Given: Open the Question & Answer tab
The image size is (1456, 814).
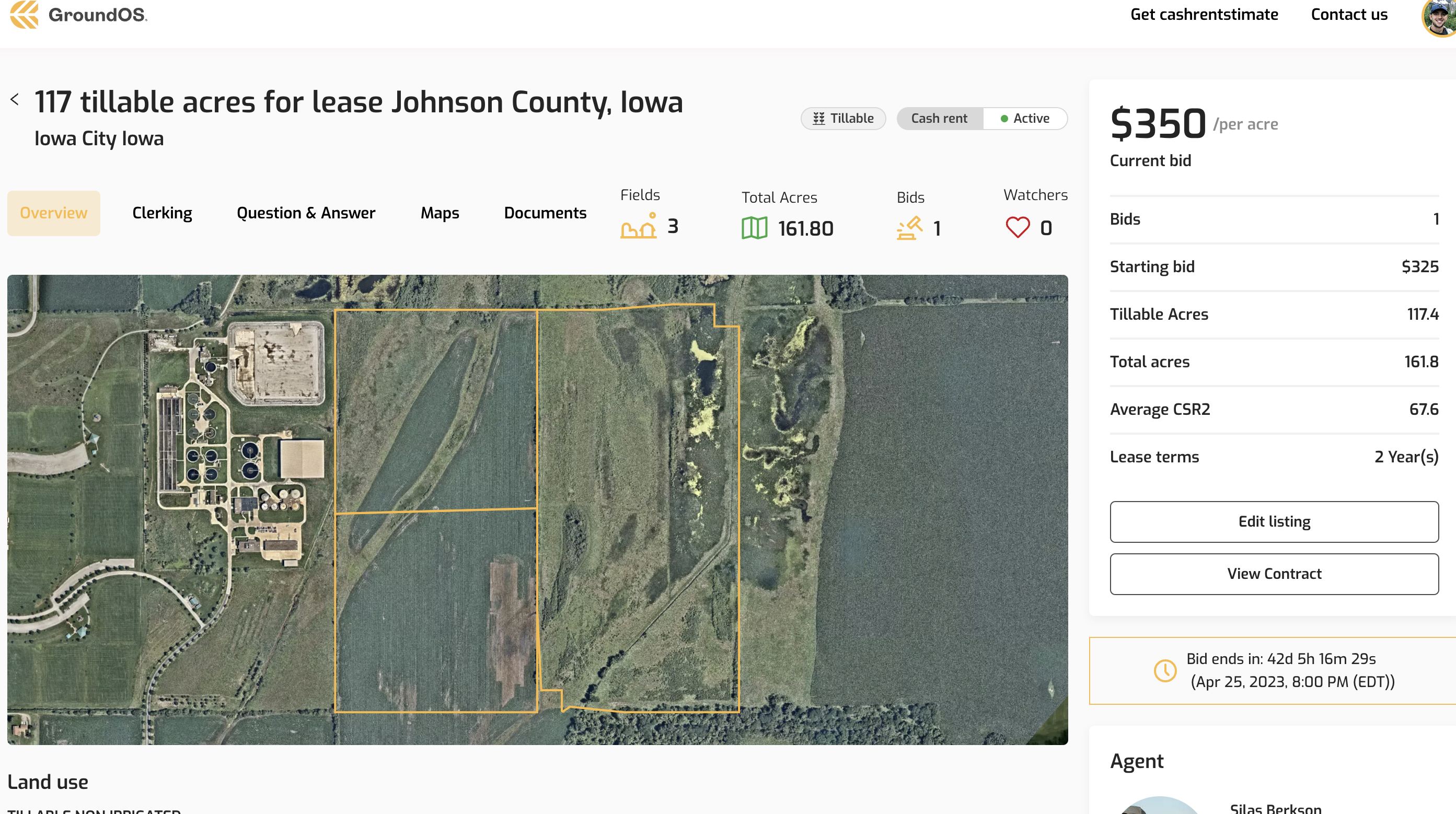Looking at the screenshot, I should pos(306,213).
